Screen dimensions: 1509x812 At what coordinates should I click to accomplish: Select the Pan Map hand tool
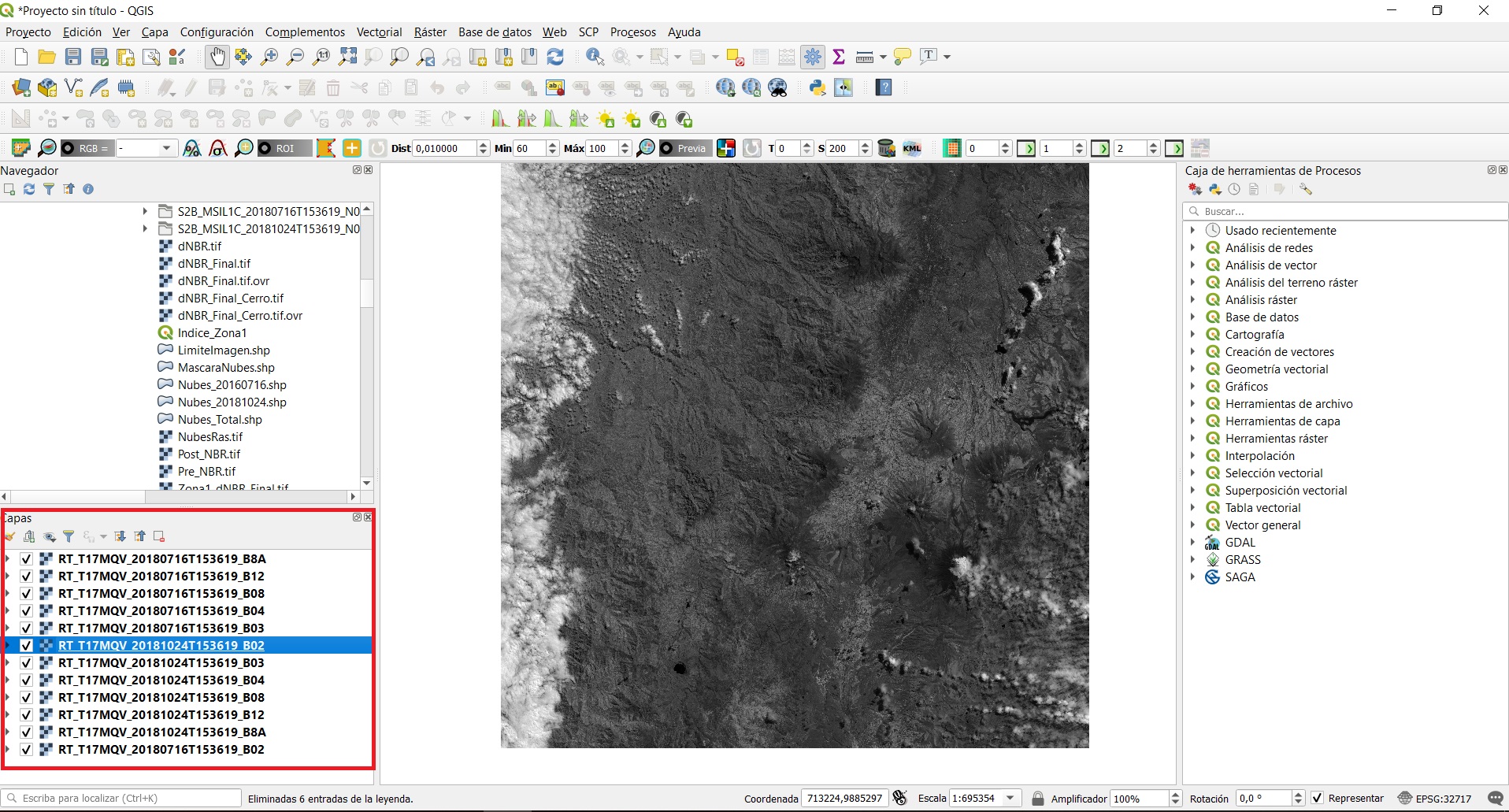pos(217,57)
